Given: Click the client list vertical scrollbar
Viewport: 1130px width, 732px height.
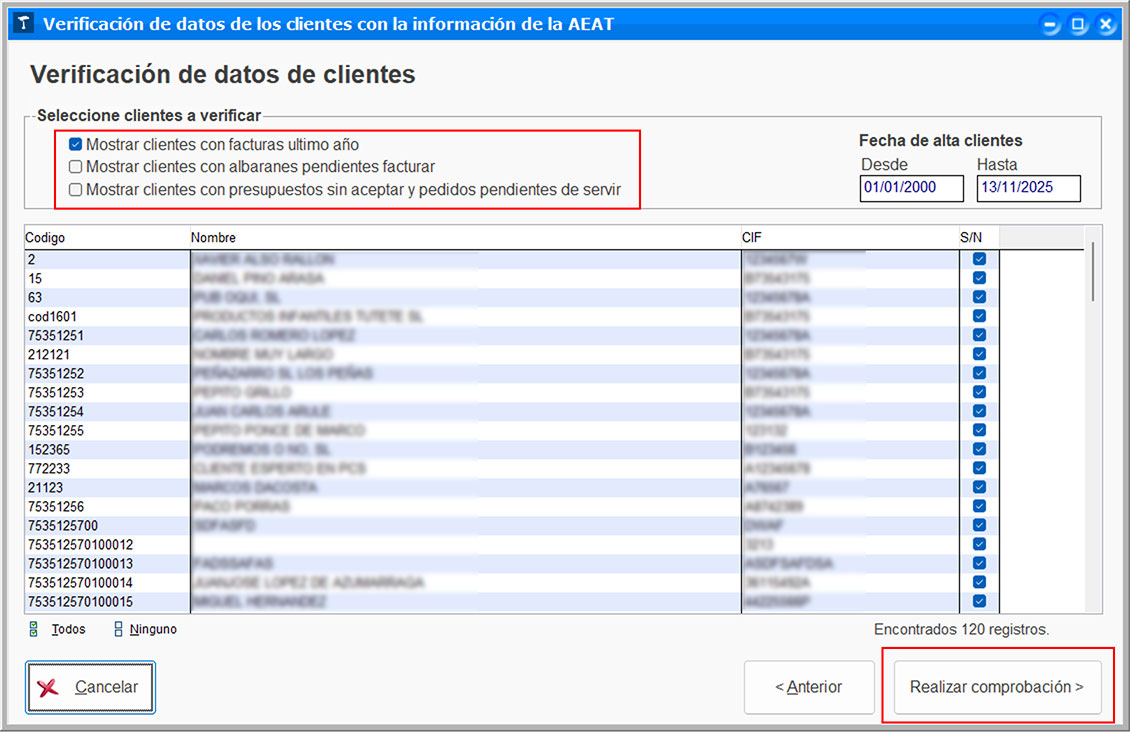Looking at the screenshot, I should click(1092, 270).
